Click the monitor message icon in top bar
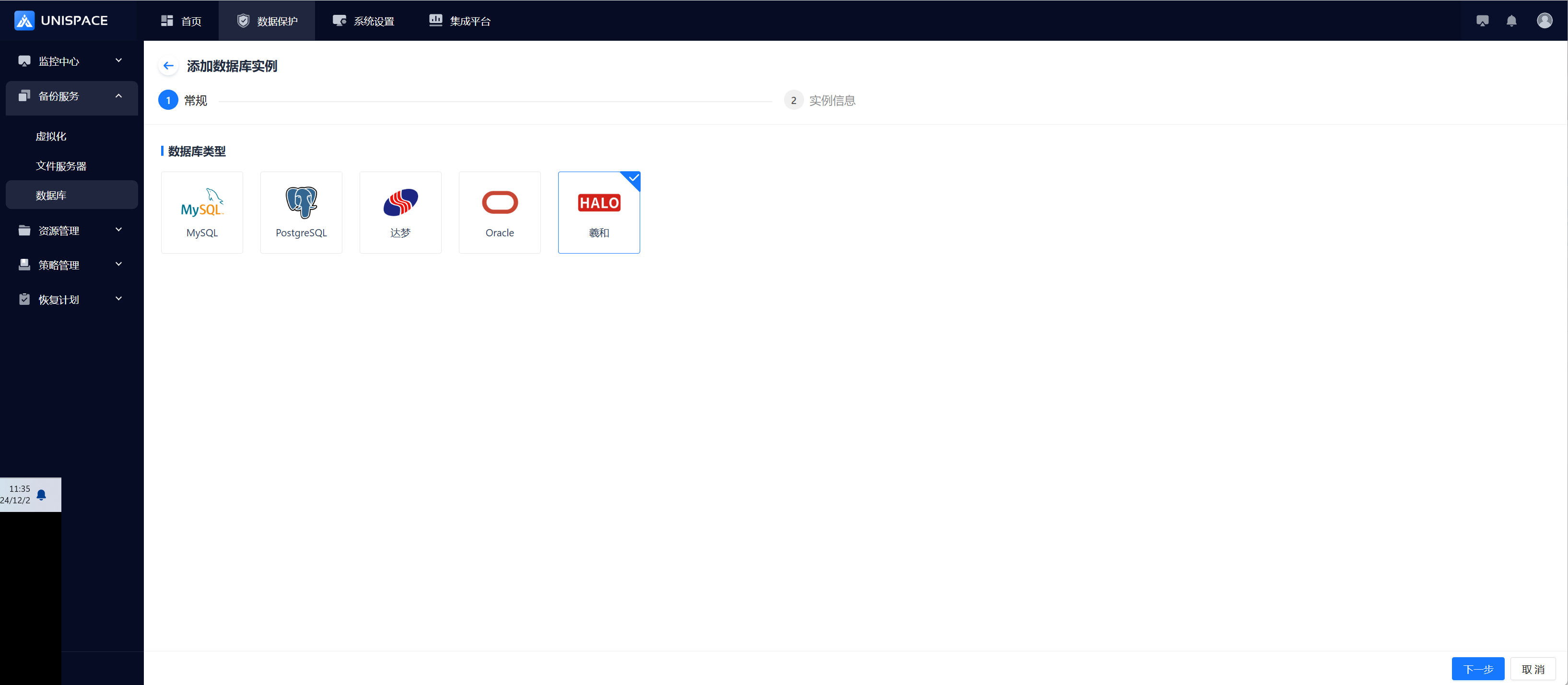Viewport: 1568px width, 685px height. coord(1482,21)
